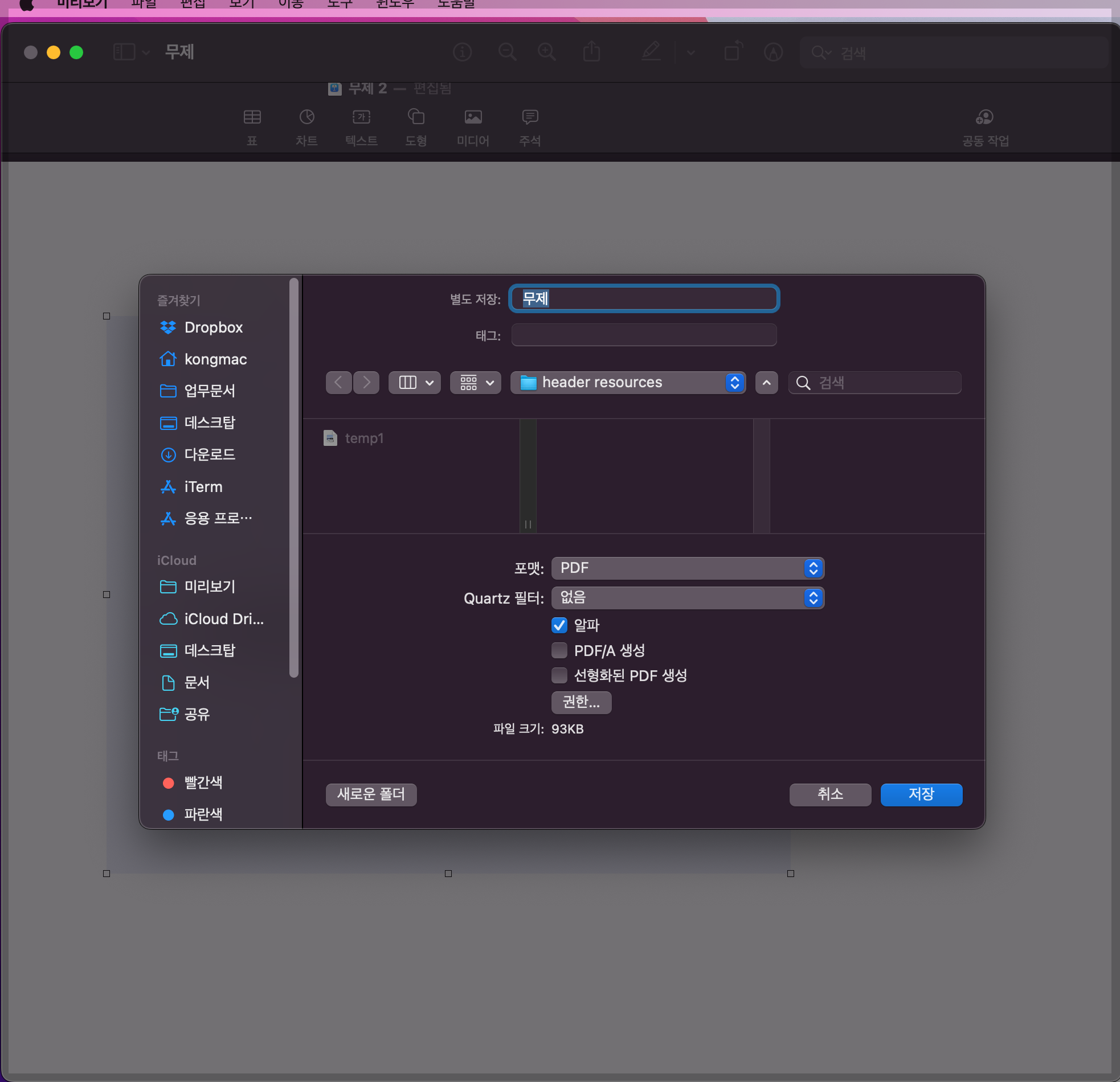Screen dimensions: 1120x1082
Task: Select the temp1 file
Action: pos(363,438)
